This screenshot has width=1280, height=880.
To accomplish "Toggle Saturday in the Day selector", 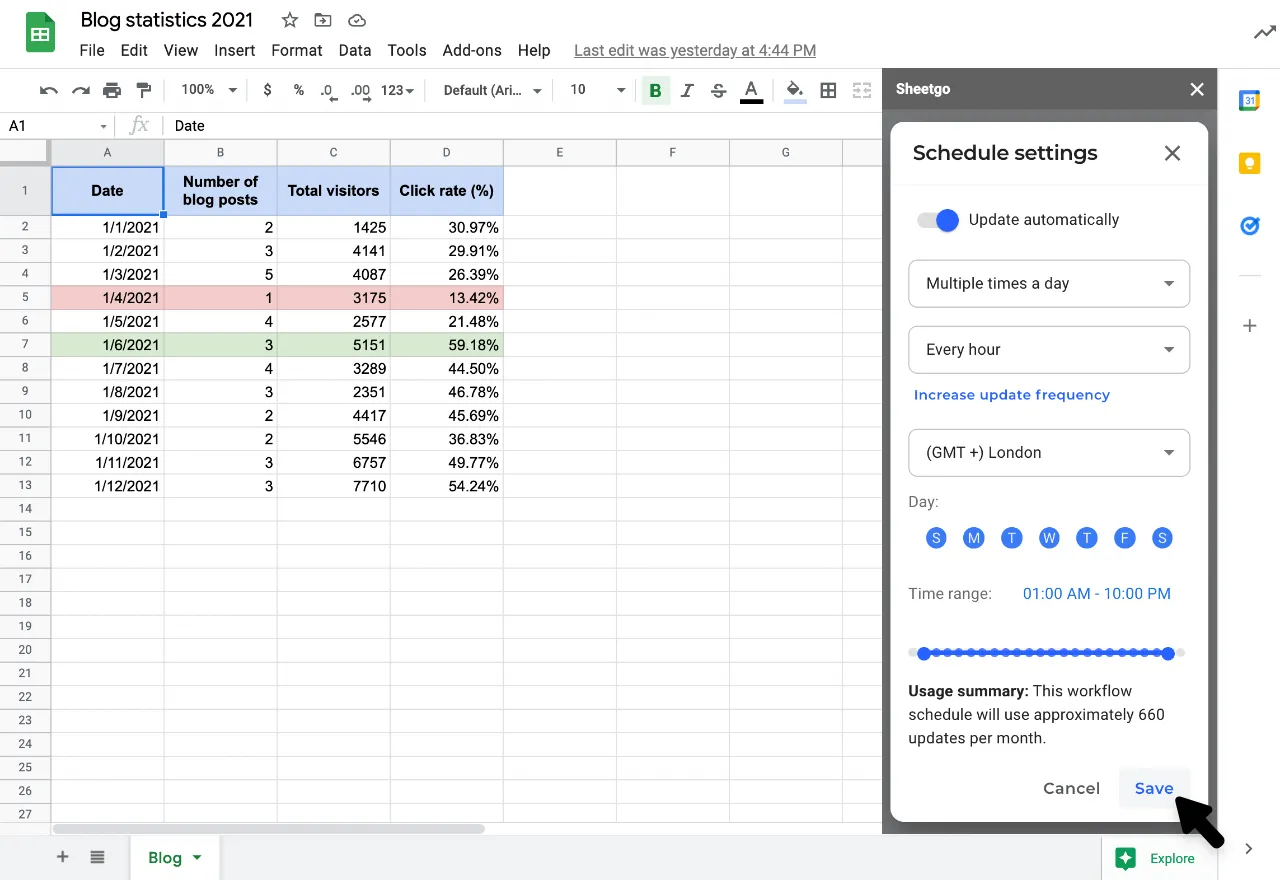I will click(1162, 538).
